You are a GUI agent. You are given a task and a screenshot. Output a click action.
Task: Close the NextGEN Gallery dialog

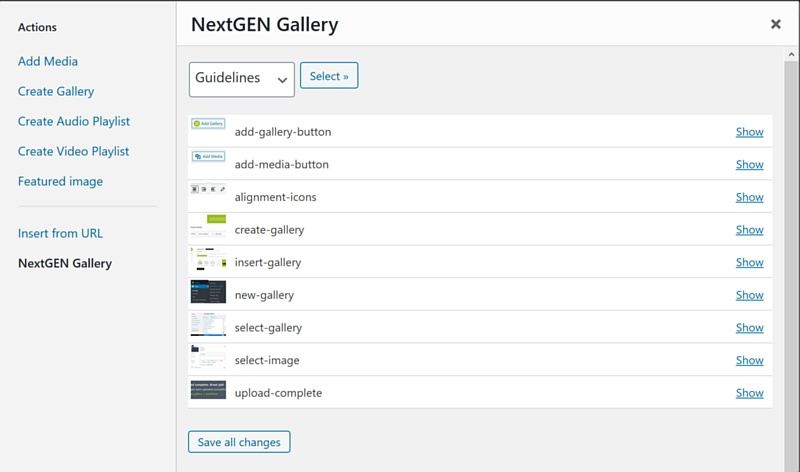776,24
